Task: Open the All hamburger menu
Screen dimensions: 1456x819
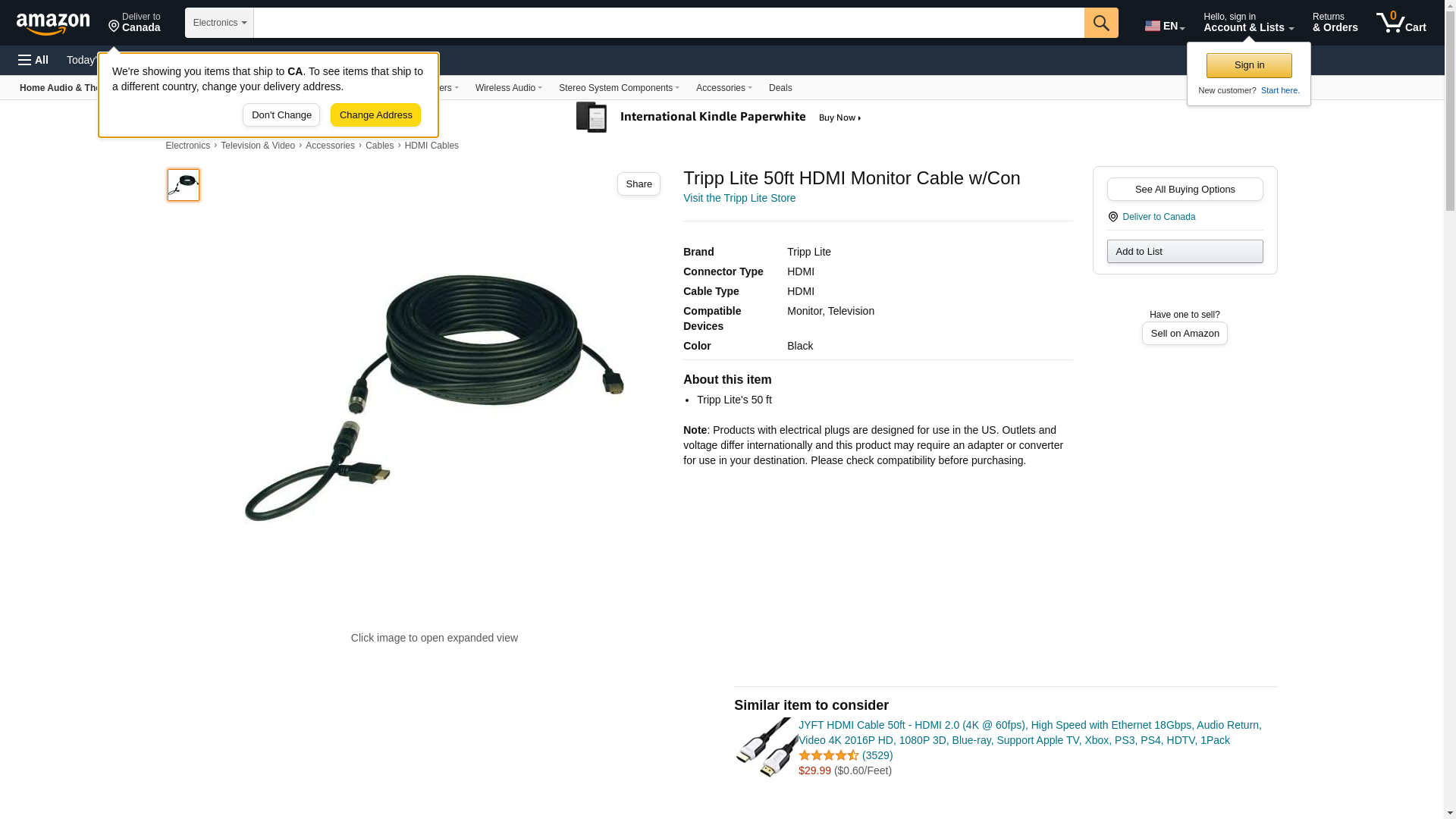Action: [x=33, y=60]
